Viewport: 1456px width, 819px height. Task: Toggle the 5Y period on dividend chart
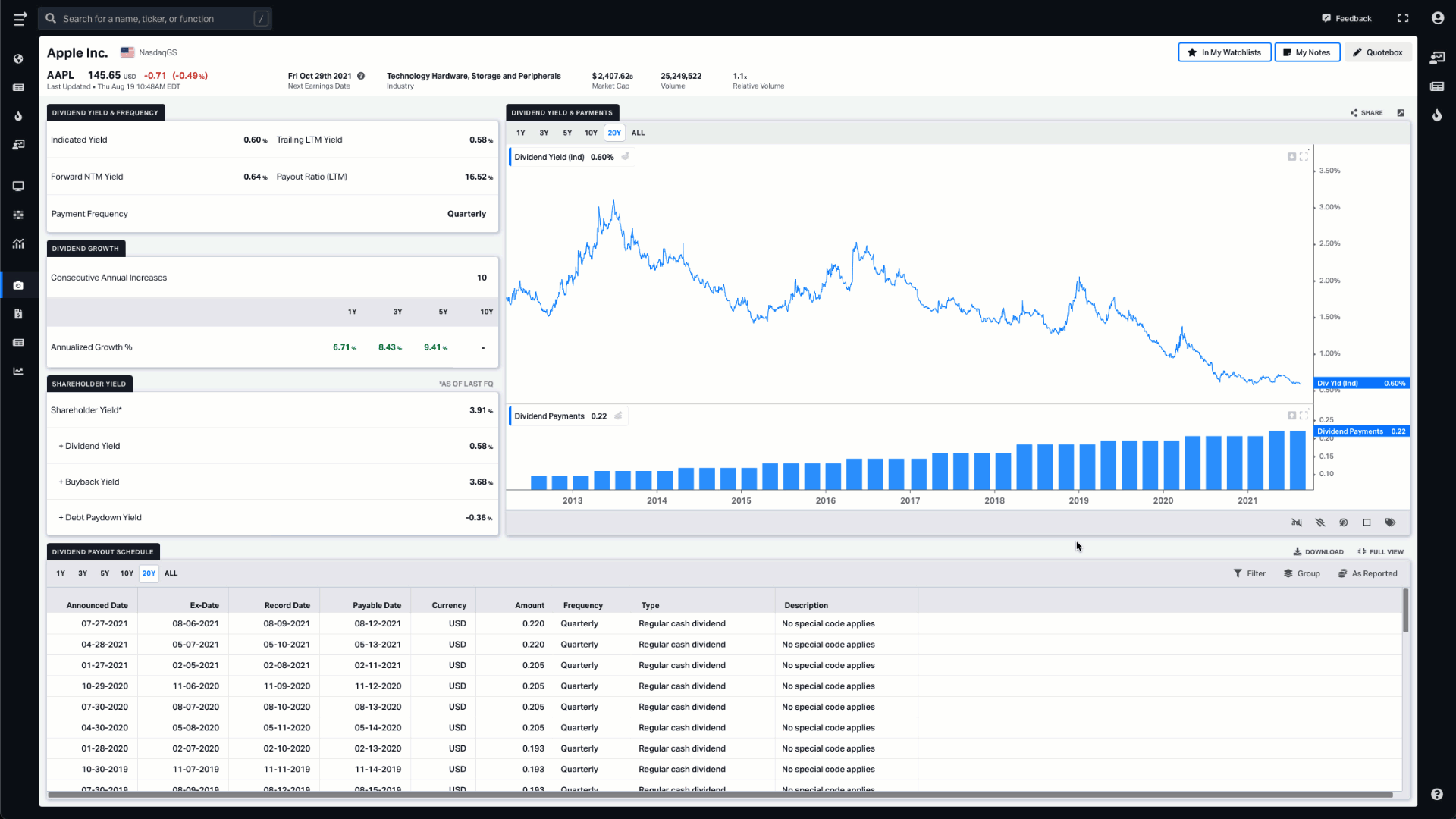coord(567,133)
